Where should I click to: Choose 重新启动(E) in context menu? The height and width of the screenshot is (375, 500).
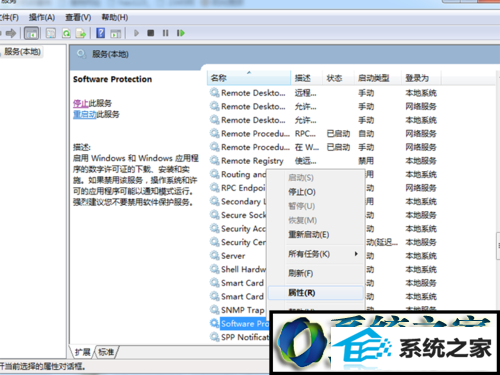(315, 235)
